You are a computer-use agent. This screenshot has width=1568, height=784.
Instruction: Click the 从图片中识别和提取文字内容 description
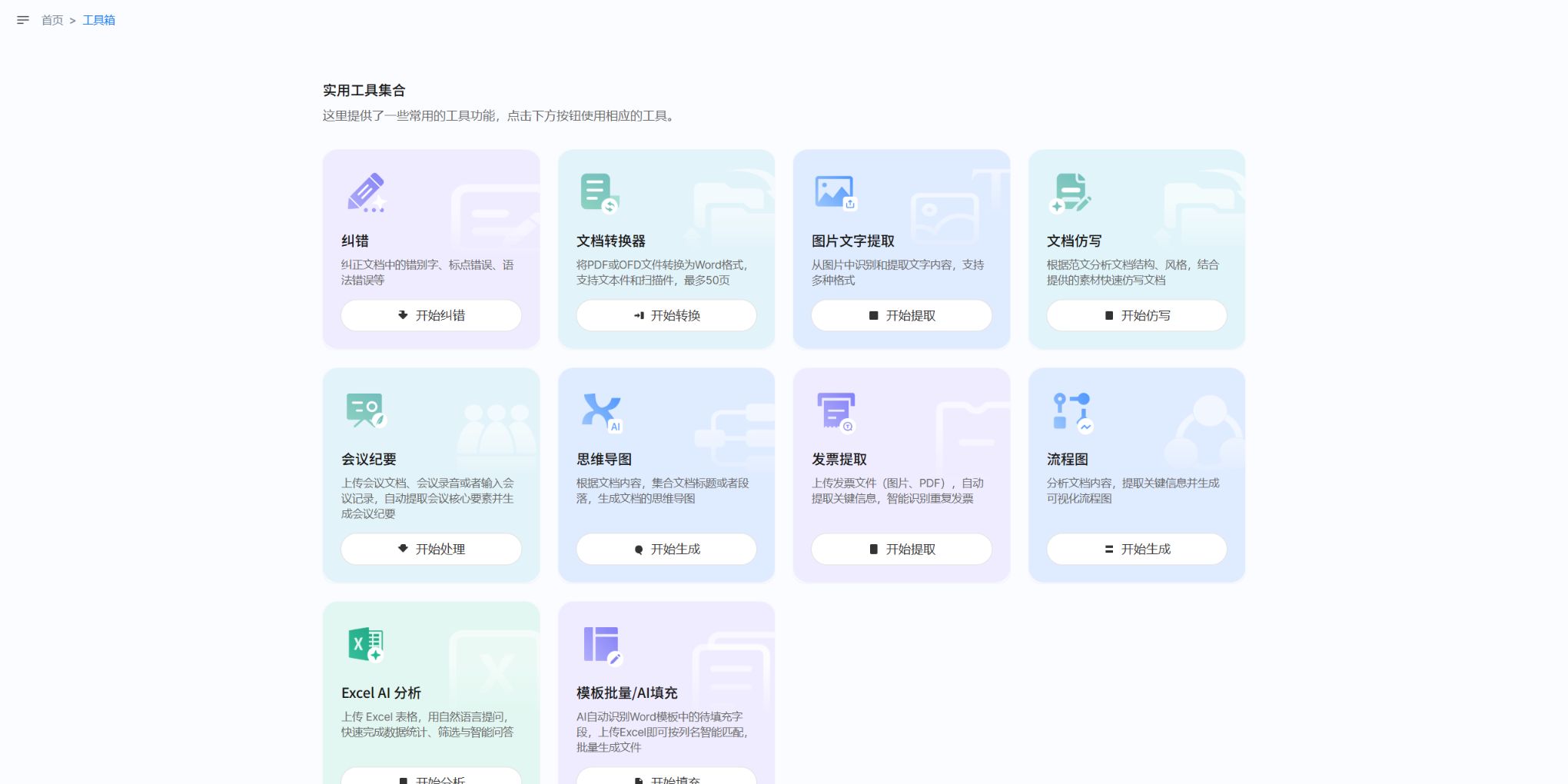pos(898,272)
